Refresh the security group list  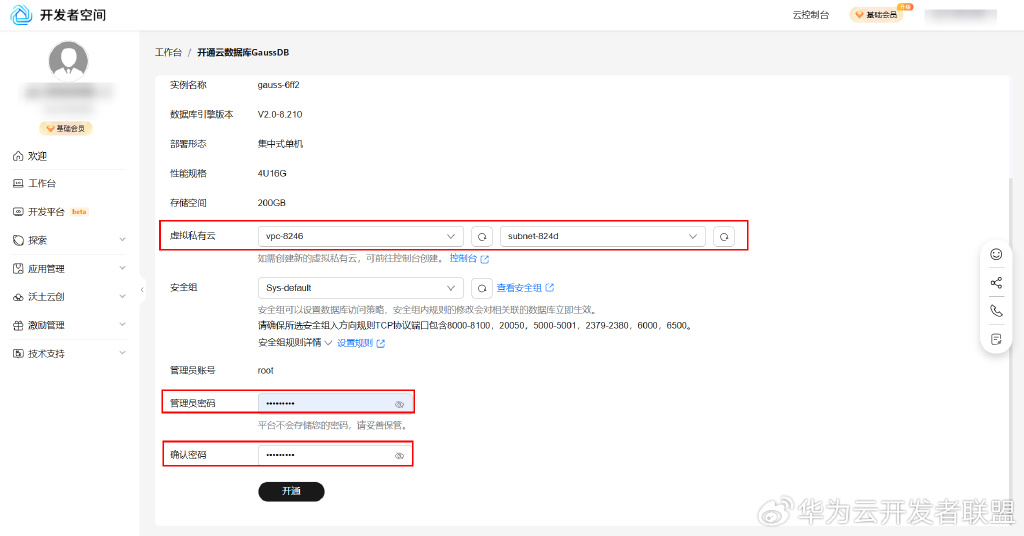[x=482, y=288]
